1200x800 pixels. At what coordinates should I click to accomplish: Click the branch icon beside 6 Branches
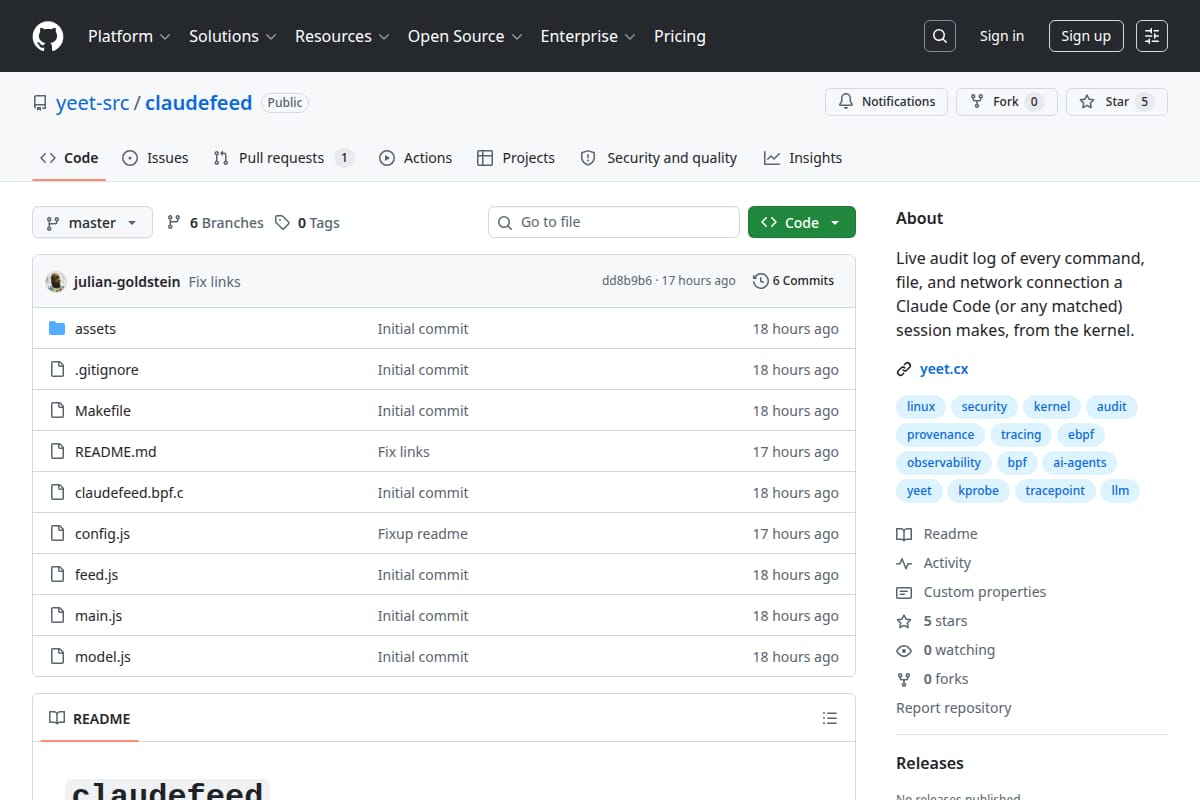174,222
